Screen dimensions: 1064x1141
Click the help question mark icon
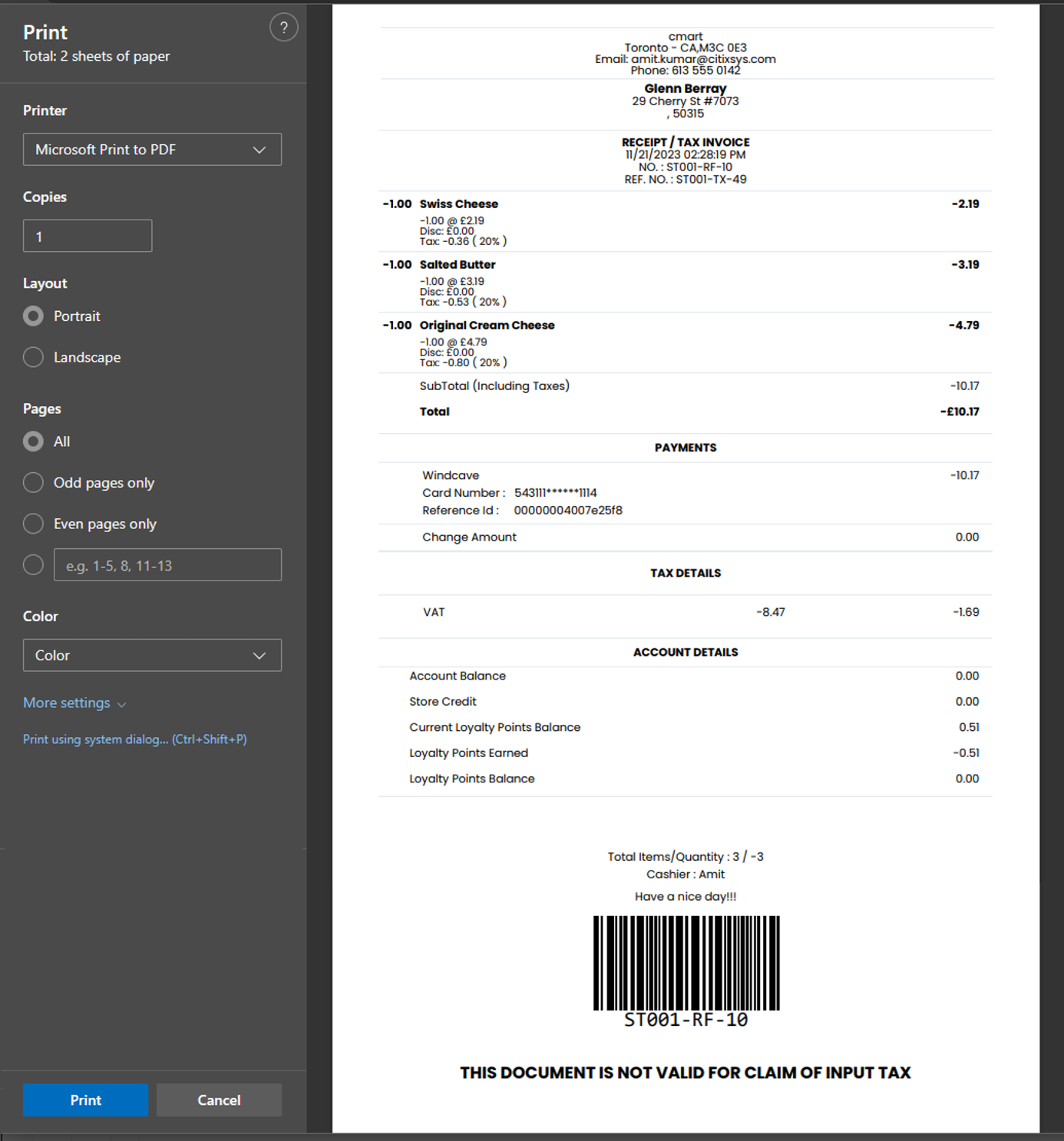click(283, 28)
